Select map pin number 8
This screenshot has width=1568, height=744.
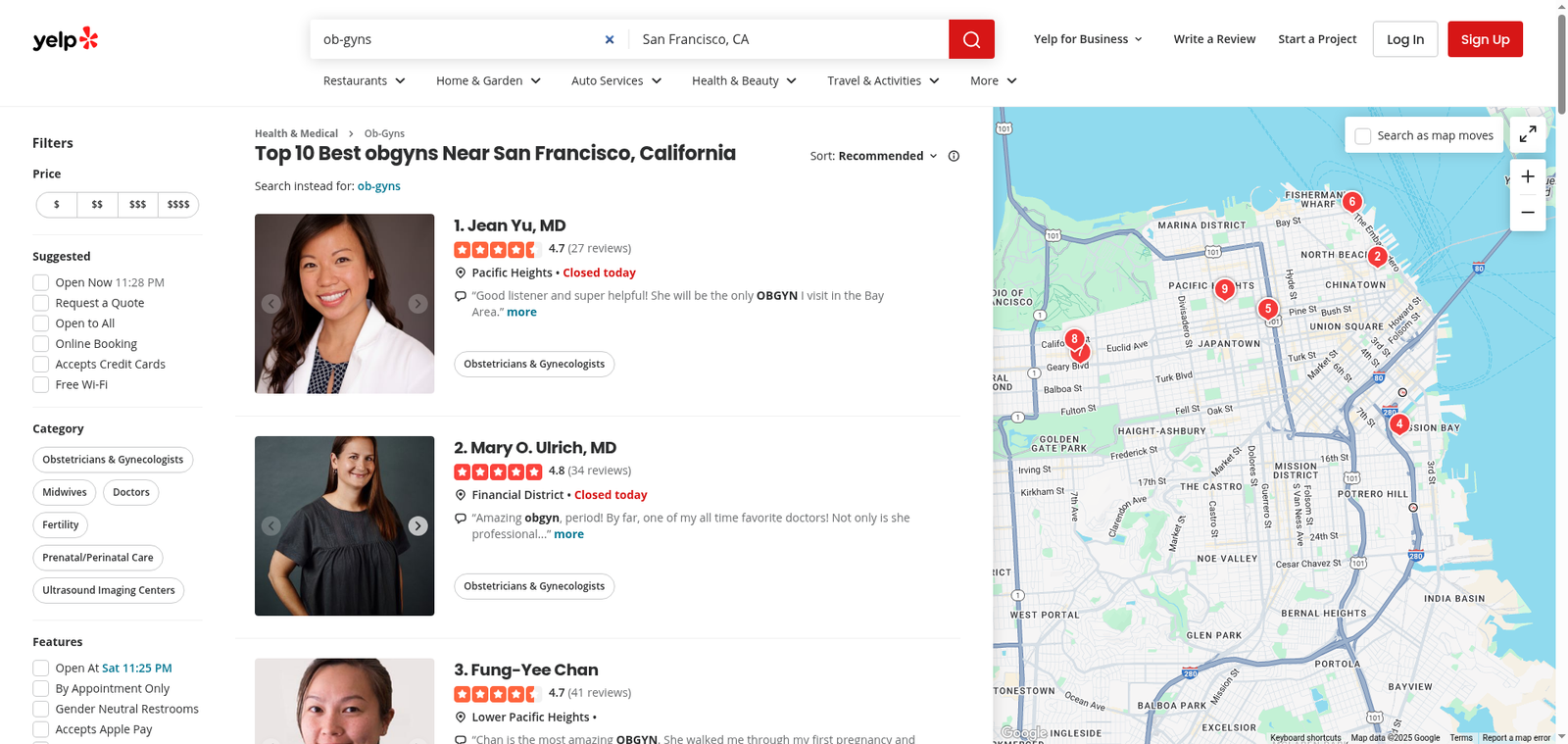1074,339
